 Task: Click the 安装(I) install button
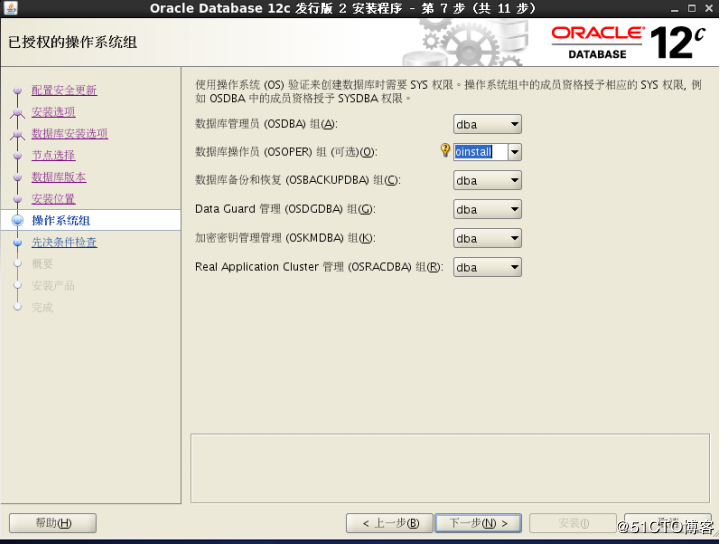(x=573, y=523)
